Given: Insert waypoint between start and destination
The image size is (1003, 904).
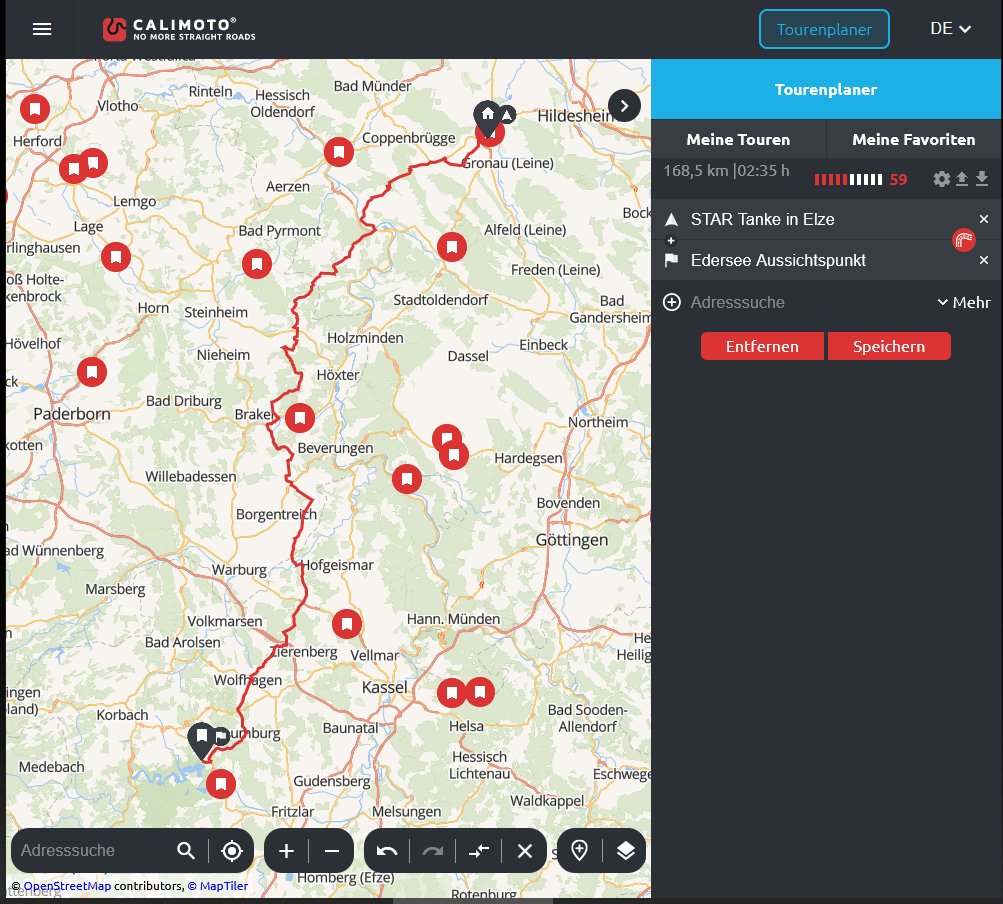Looking at the screenshot, I should coord(671,241).
